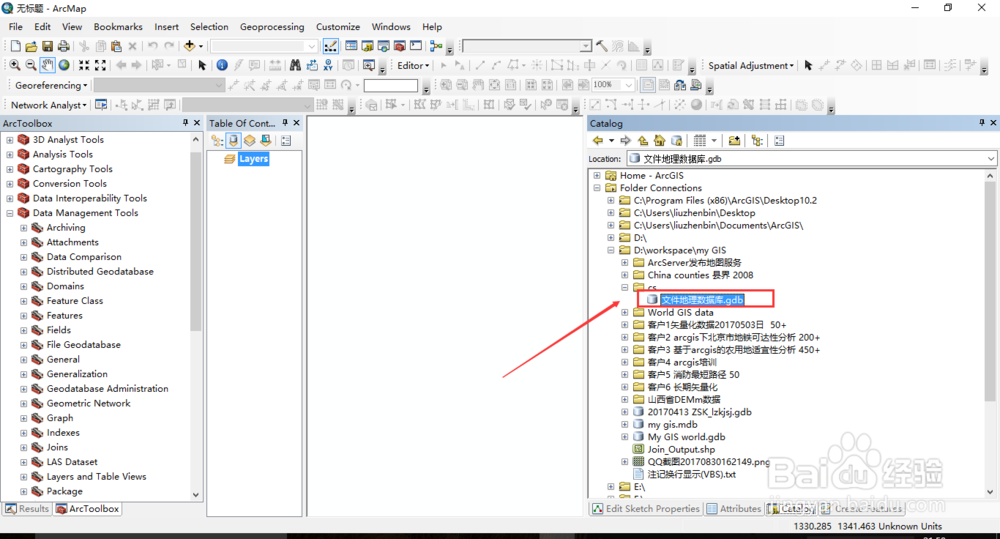This screenshot has height=539, width=1000.
Task: Click the hammer icon in top toolbar
Action: pos(601,46)
